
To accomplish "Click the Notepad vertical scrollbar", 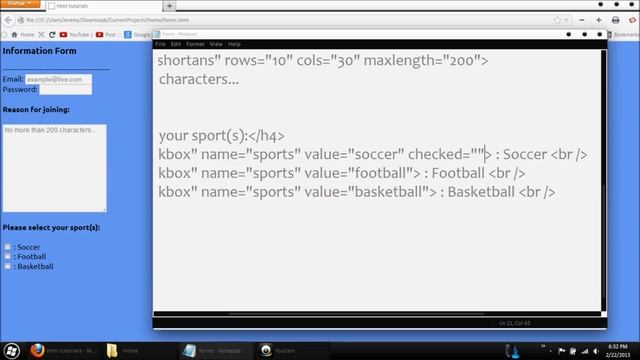I will [x=604, y=180].
